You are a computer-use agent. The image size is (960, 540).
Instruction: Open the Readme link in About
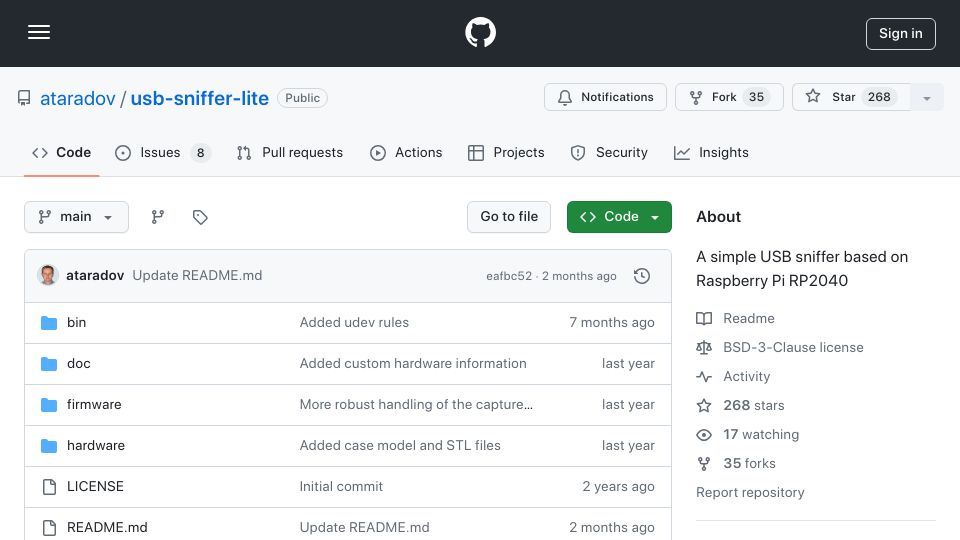735,318
